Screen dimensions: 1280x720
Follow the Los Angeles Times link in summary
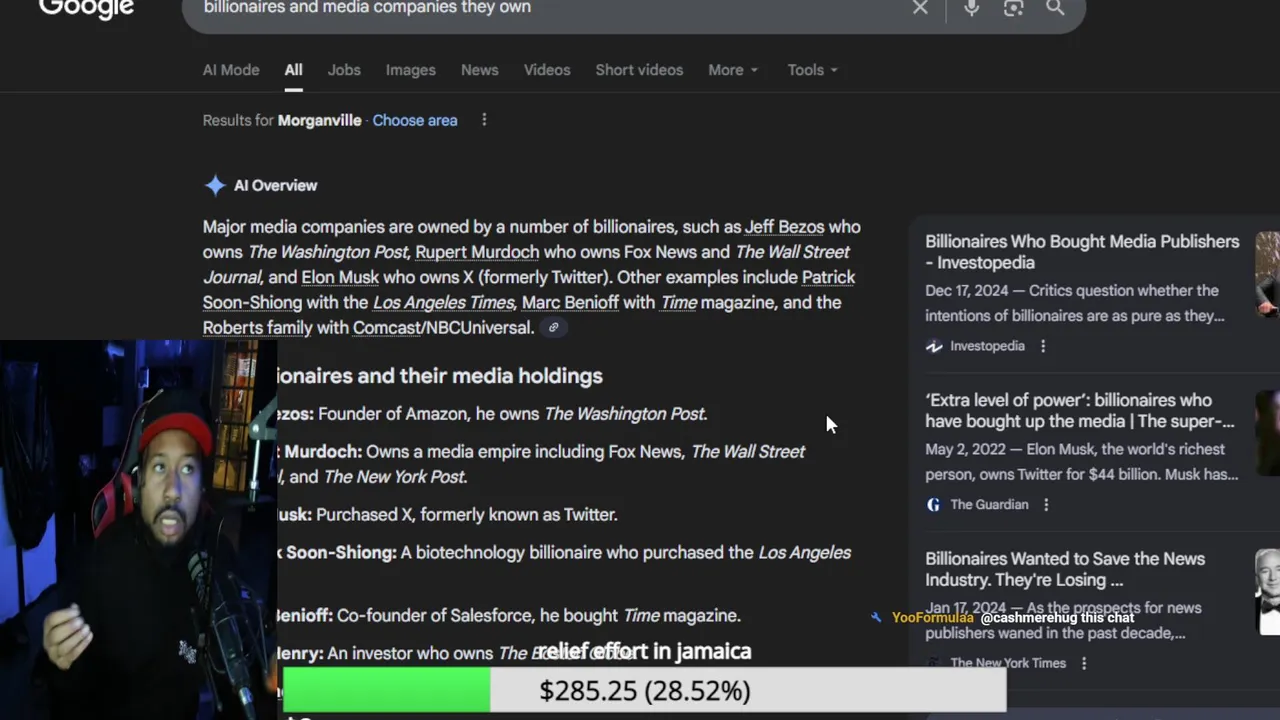click(443, 302)
